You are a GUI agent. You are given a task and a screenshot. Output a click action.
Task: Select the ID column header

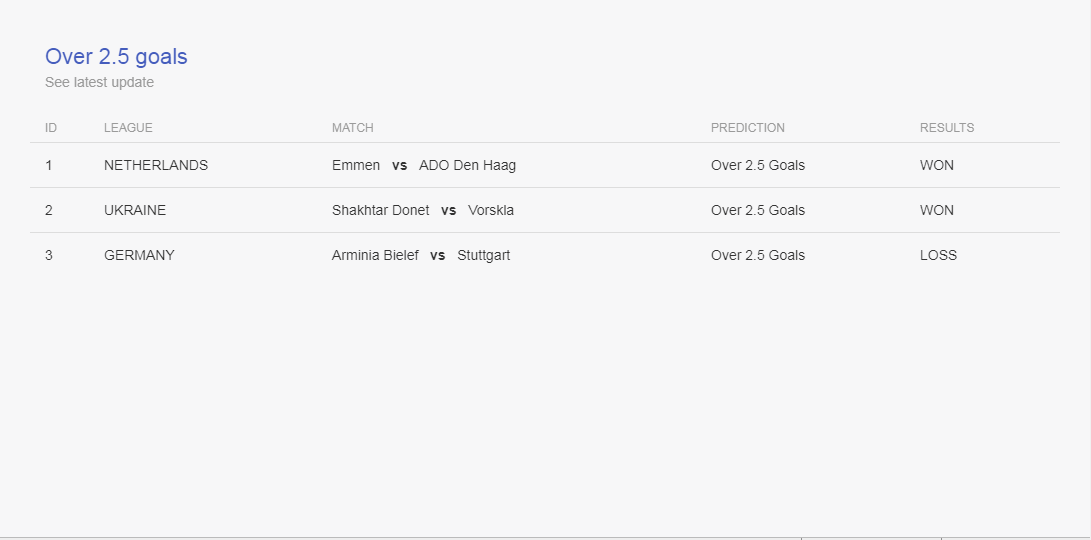(x=51, y=128)
